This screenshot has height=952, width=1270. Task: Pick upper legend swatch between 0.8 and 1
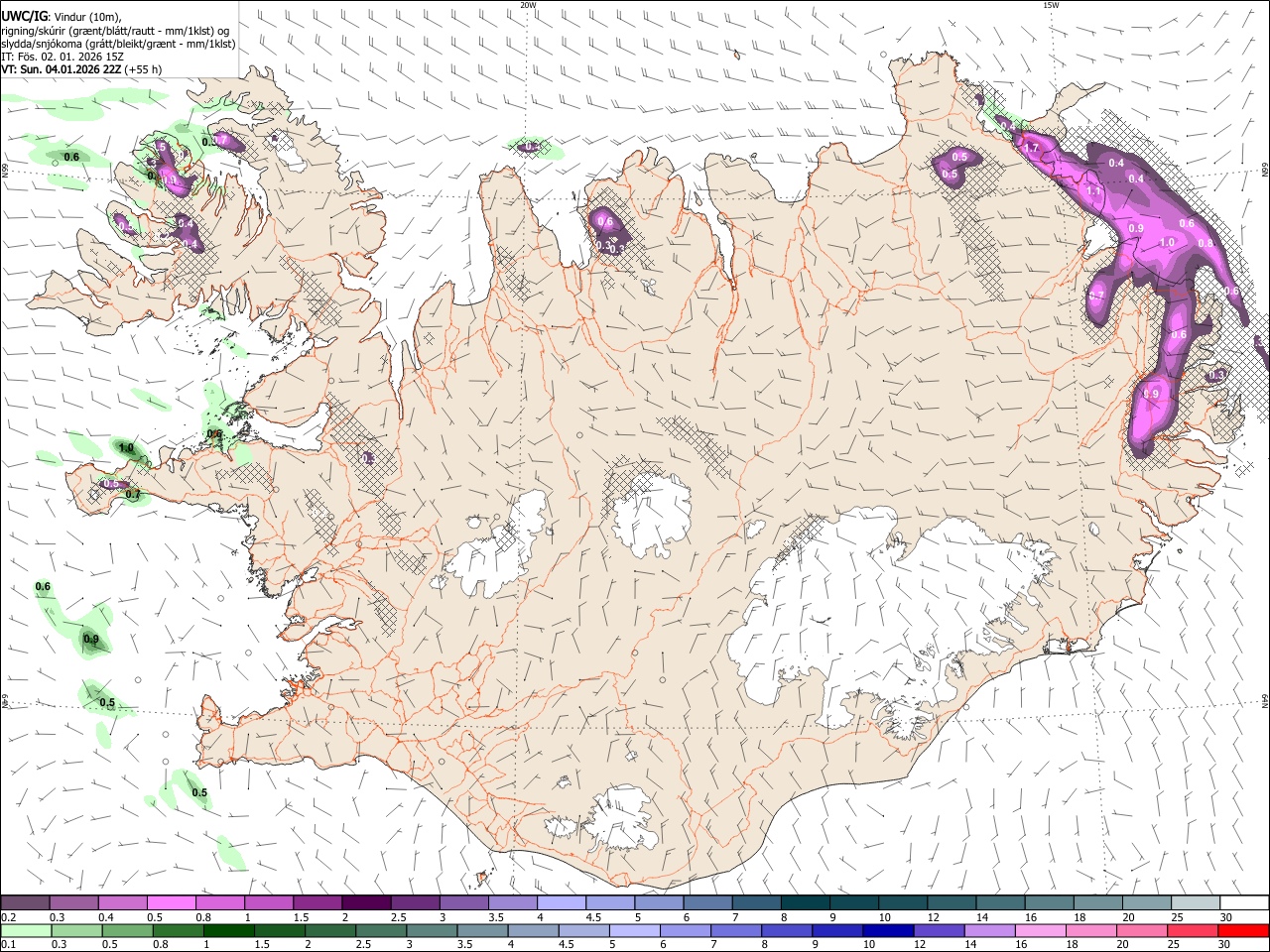pos(219,903)
